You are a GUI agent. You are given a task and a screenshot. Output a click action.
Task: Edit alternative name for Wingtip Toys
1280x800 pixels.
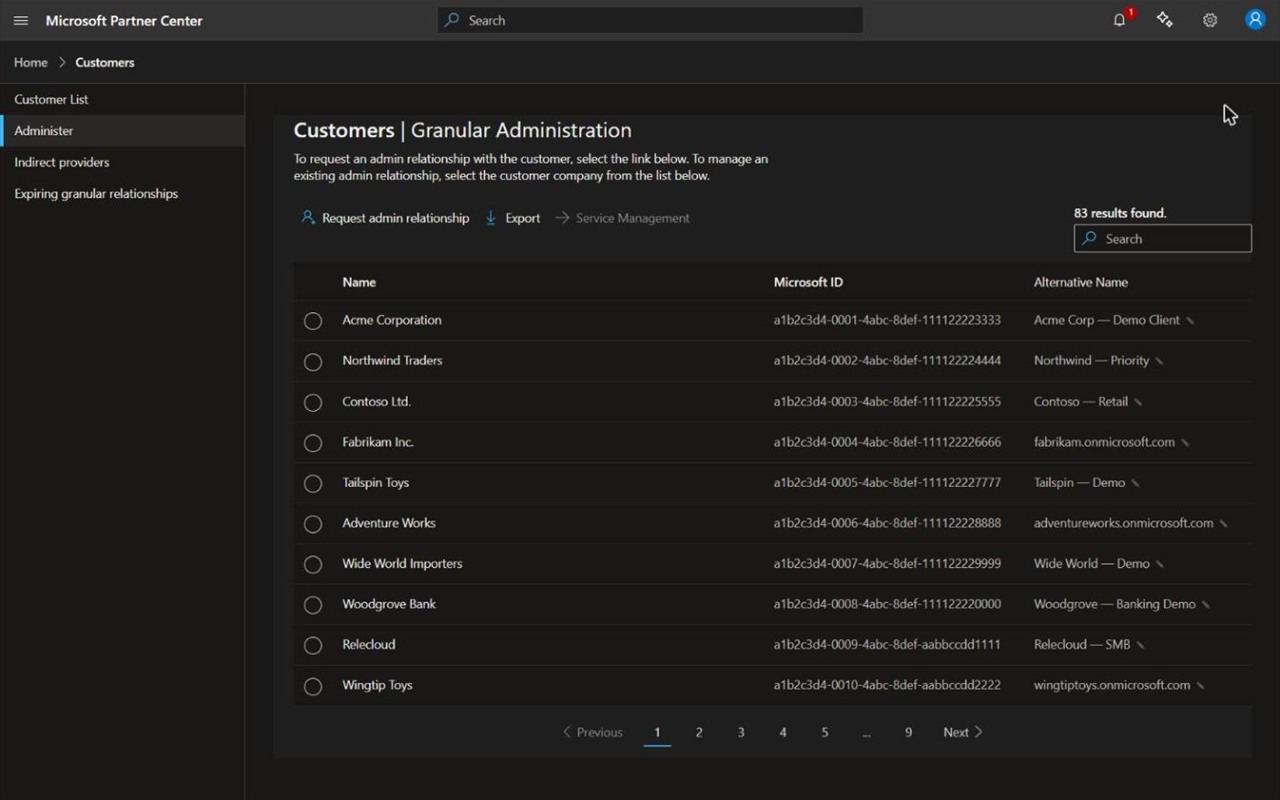point(1200,686)
